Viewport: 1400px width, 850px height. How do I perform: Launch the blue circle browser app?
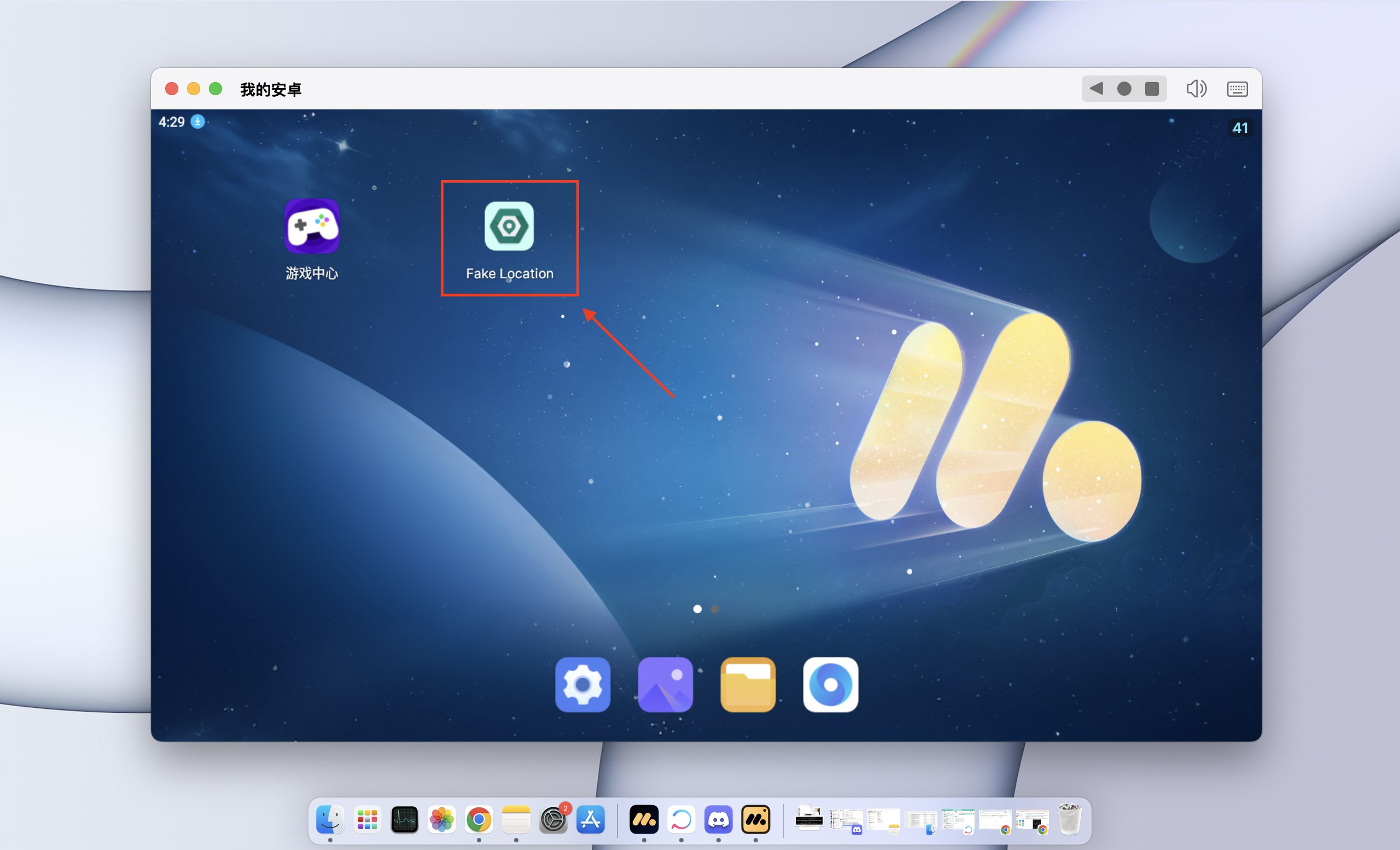pos(830,684)
